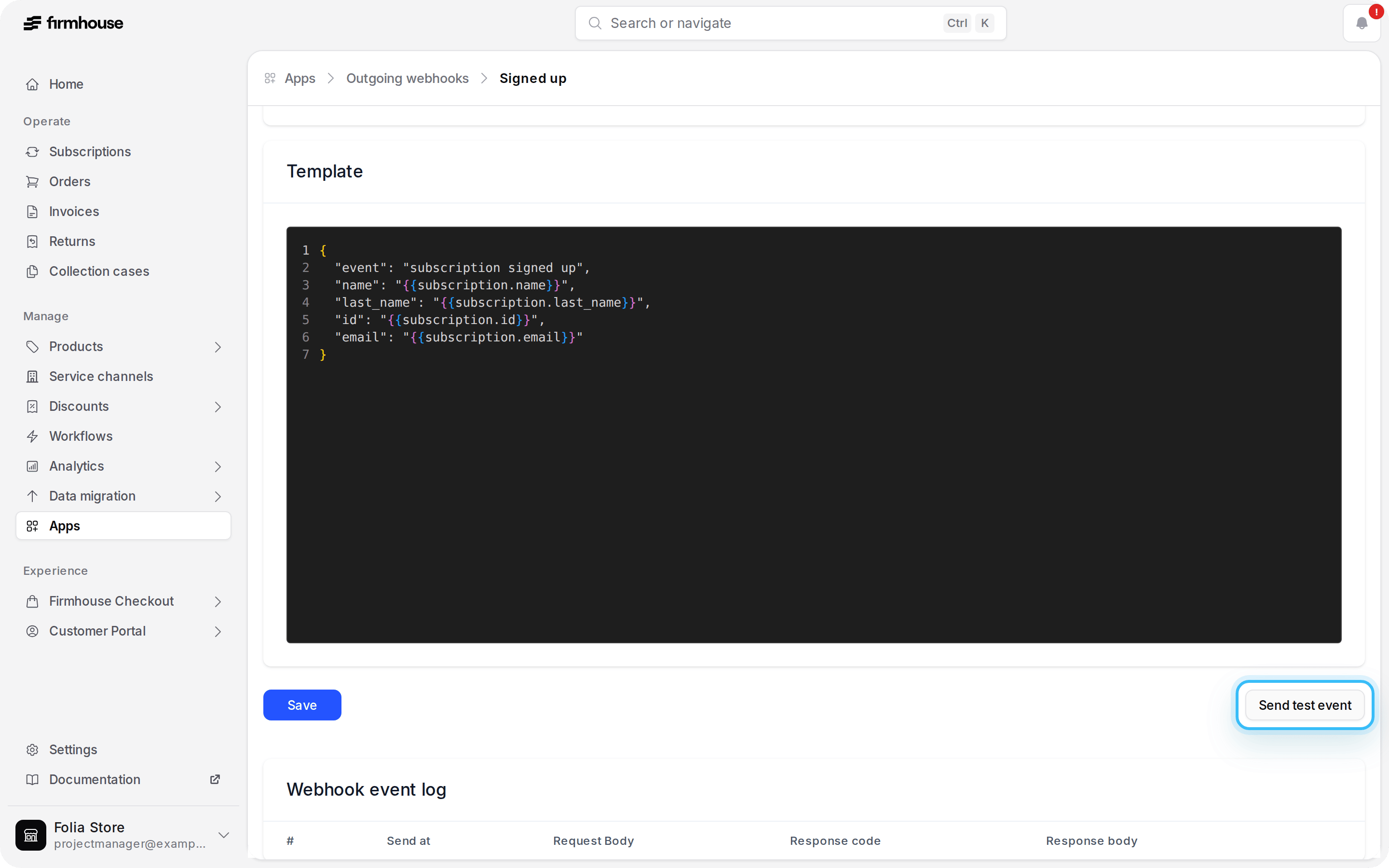Click the firmhouse logo

[73, 23]
